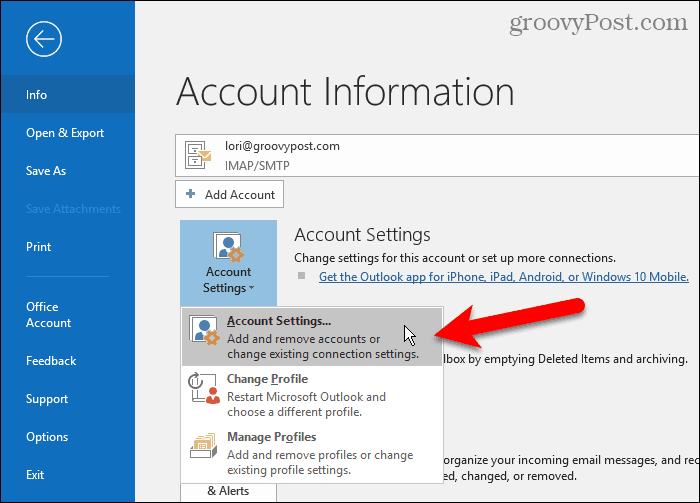Choose 'Account Settings...' from the dropdown menu

coord(312,337)
